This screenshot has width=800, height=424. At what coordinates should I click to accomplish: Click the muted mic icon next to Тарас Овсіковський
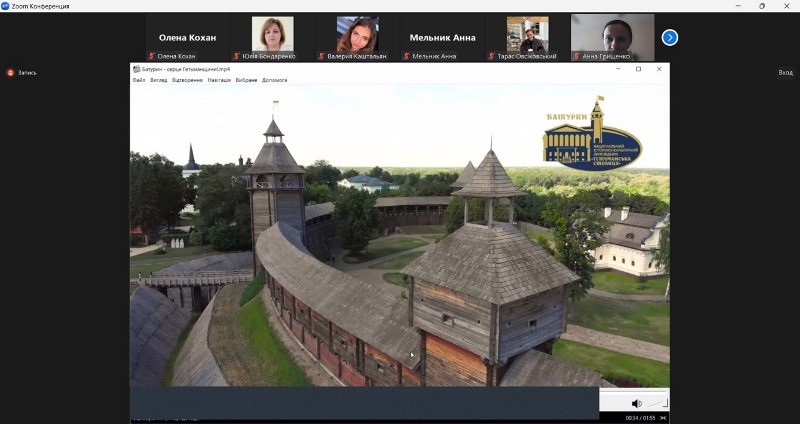[491, 56]
